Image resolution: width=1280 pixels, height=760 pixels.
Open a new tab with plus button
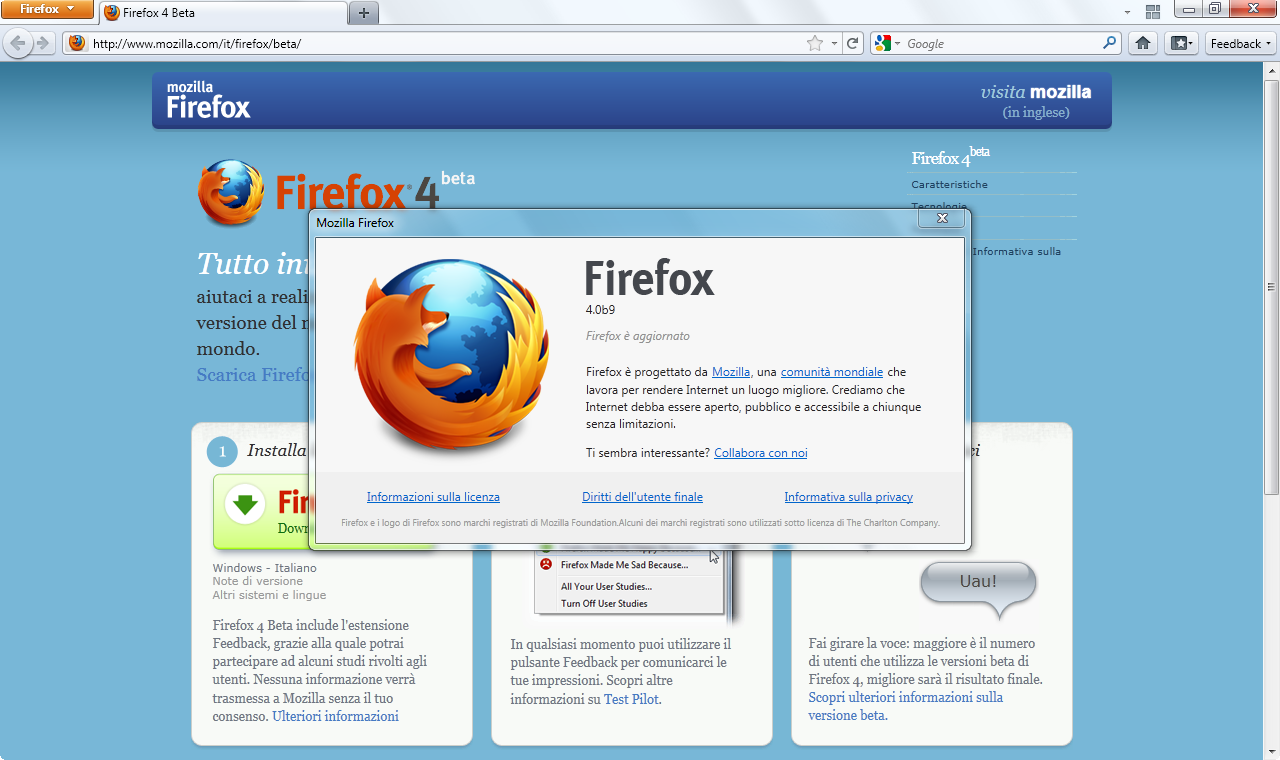(x=363, y=13)
